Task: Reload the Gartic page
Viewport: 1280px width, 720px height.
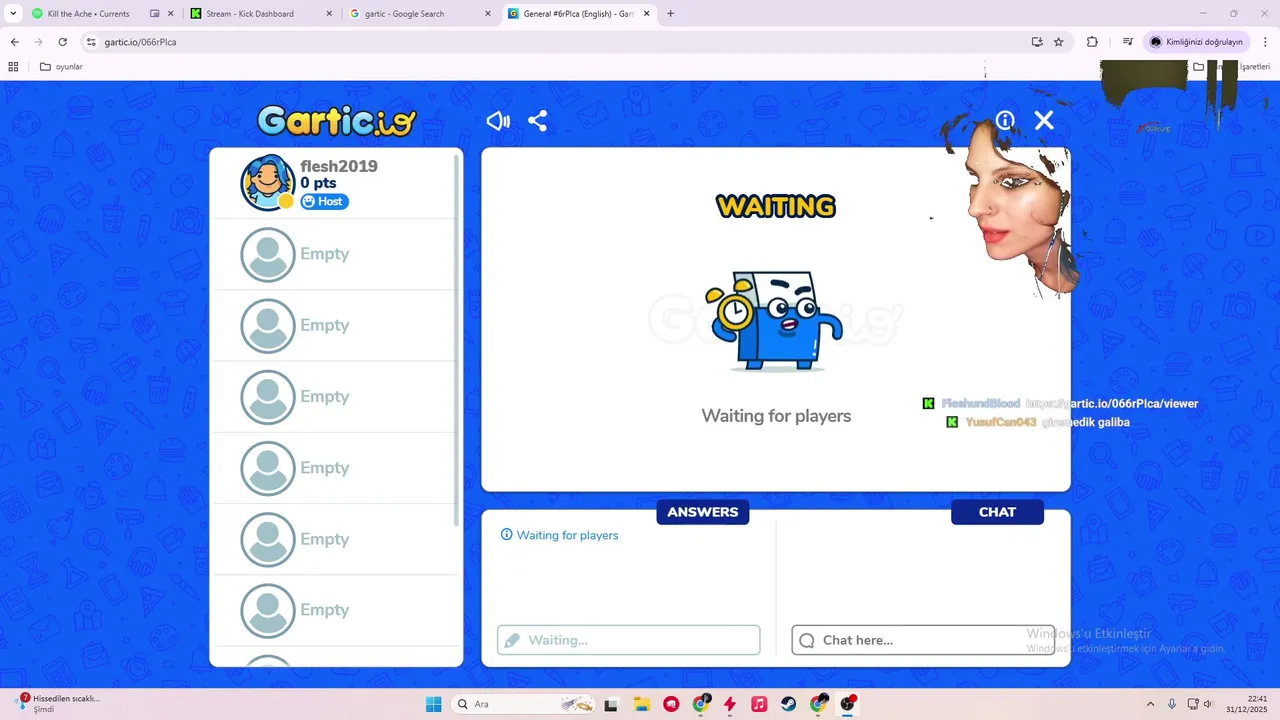Action: pyautogui.click(x=62, y=42)
